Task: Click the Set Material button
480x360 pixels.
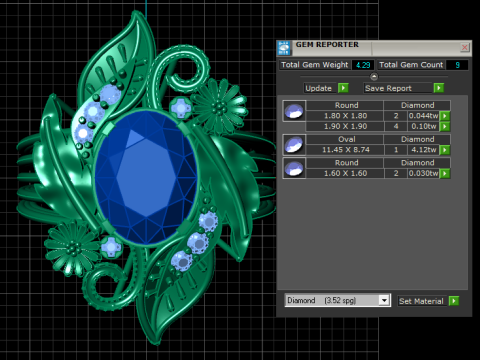Action: click(x=422, y=301)
